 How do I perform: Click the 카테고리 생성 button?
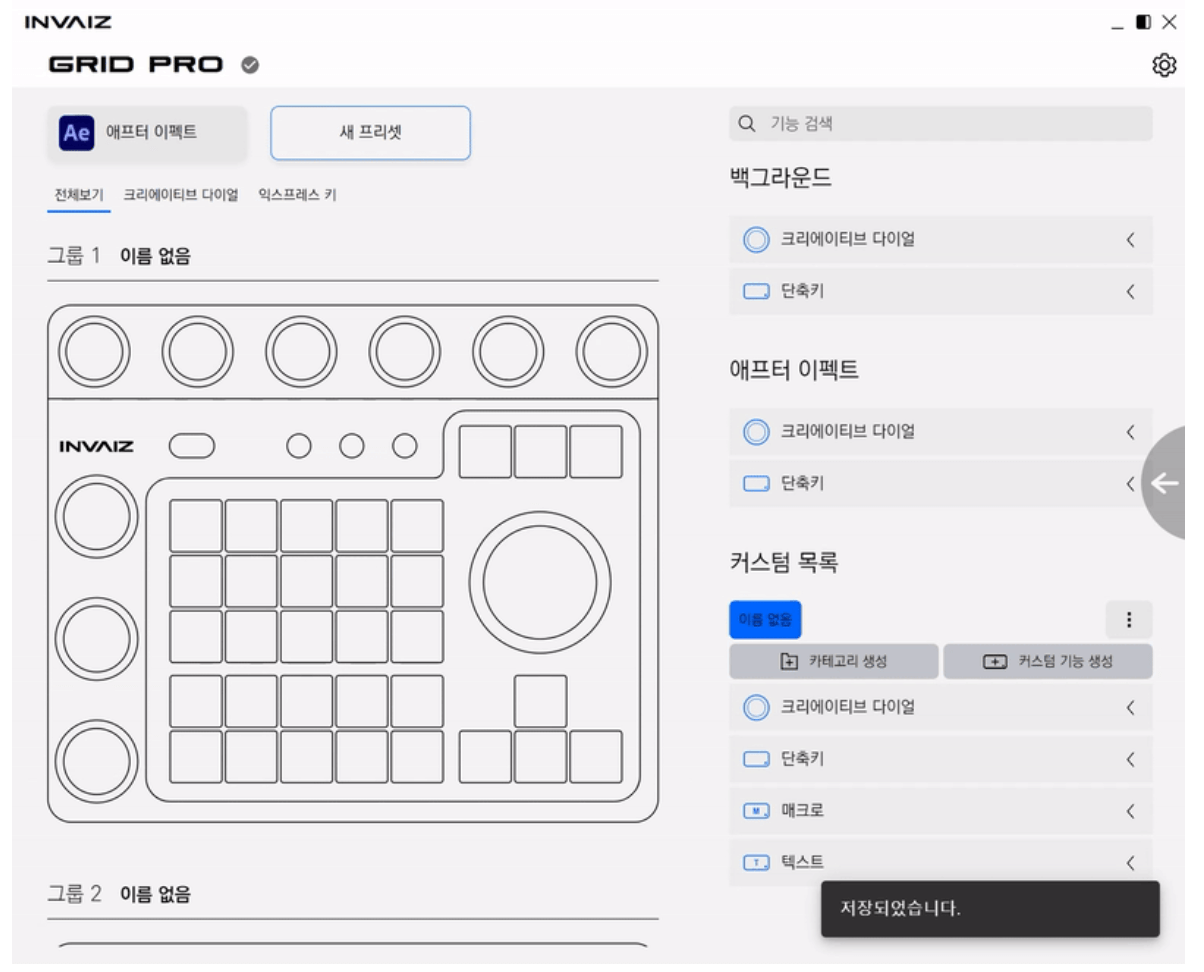834,662
